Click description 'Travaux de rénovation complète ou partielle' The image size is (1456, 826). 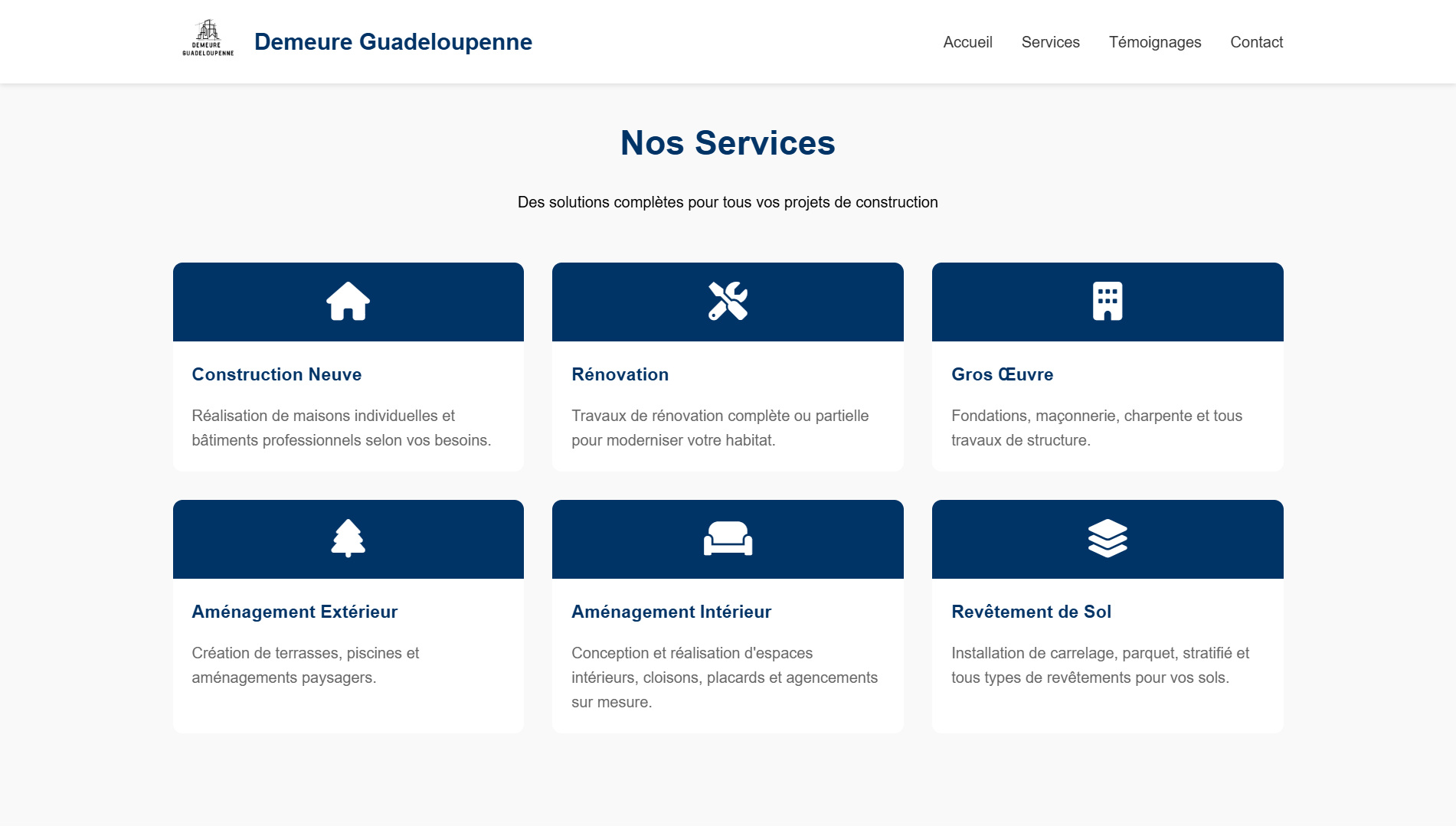[720, 428]
